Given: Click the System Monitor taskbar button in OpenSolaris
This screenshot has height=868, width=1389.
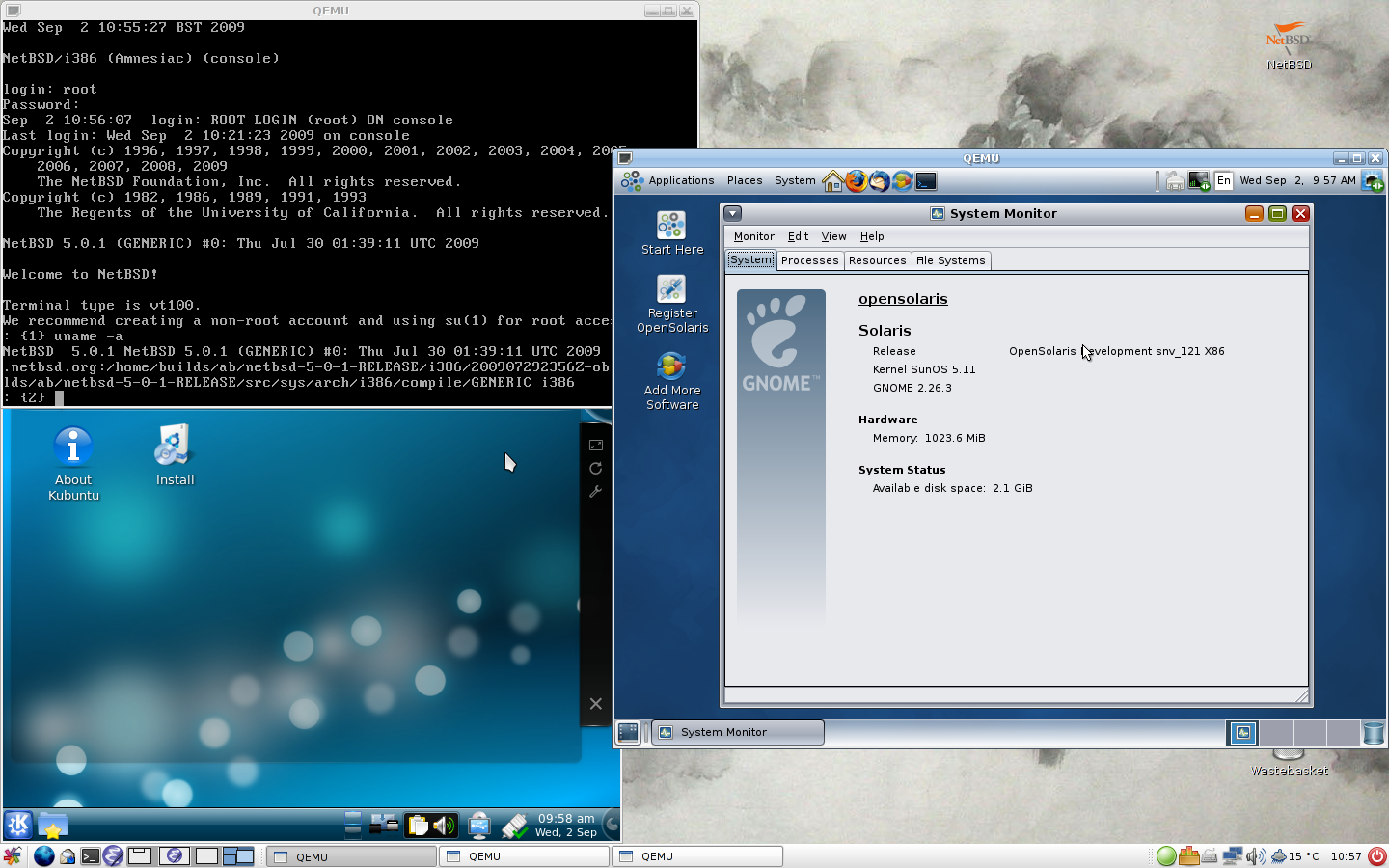Looking at the screenshot, I should point(738,732).
